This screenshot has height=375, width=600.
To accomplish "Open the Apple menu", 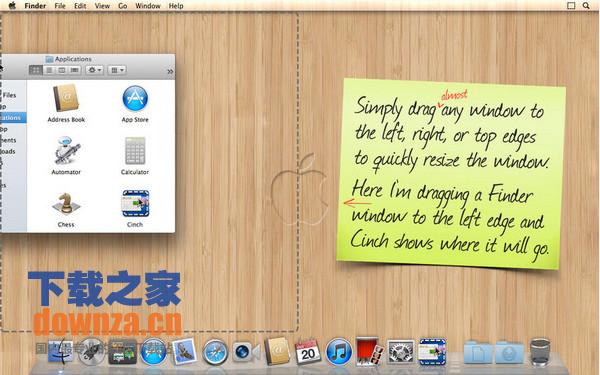I will [12, 5].
